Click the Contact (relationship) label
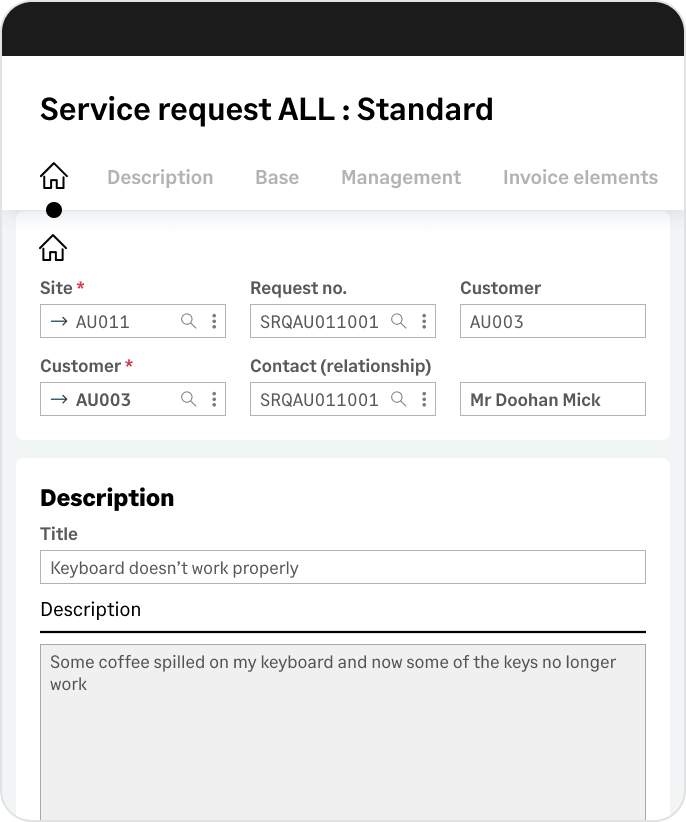The width and height of the screenshot is (686, 822). (x=341, y=366)
